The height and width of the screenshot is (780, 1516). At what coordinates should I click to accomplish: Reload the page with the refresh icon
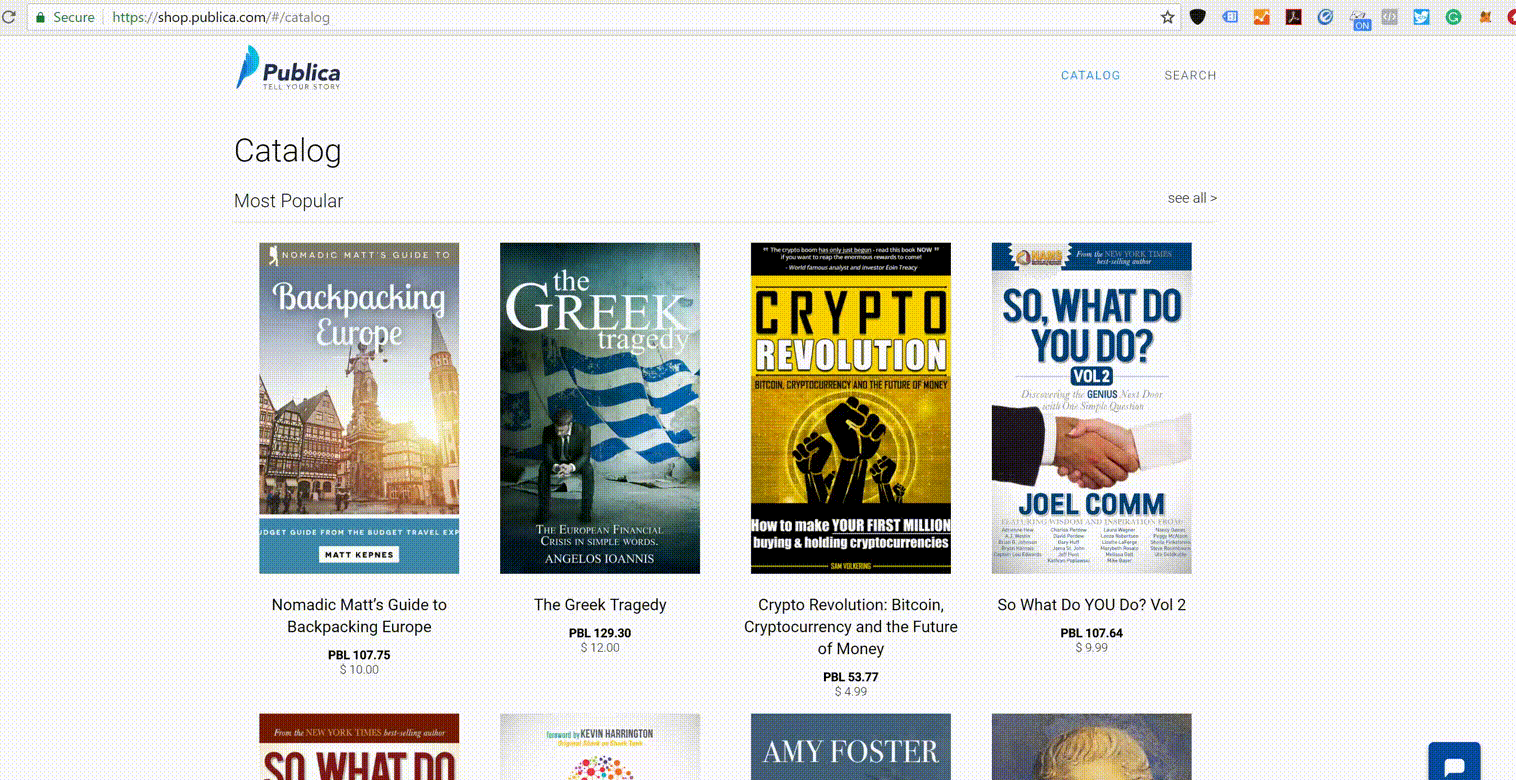(x=7, y=17)
